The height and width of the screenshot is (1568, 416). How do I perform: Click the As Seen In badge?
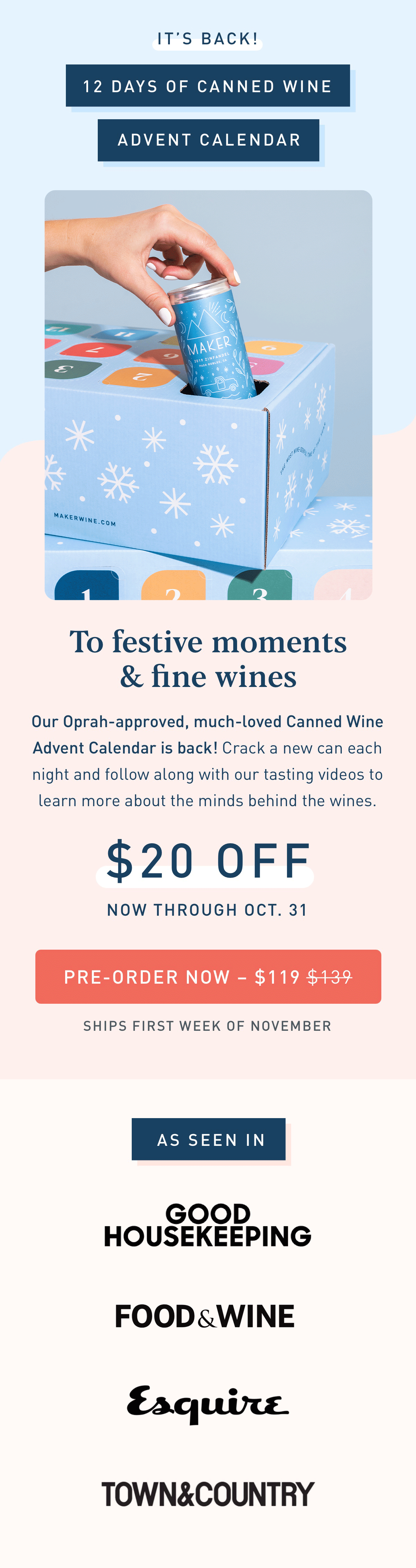point(208,1139)
